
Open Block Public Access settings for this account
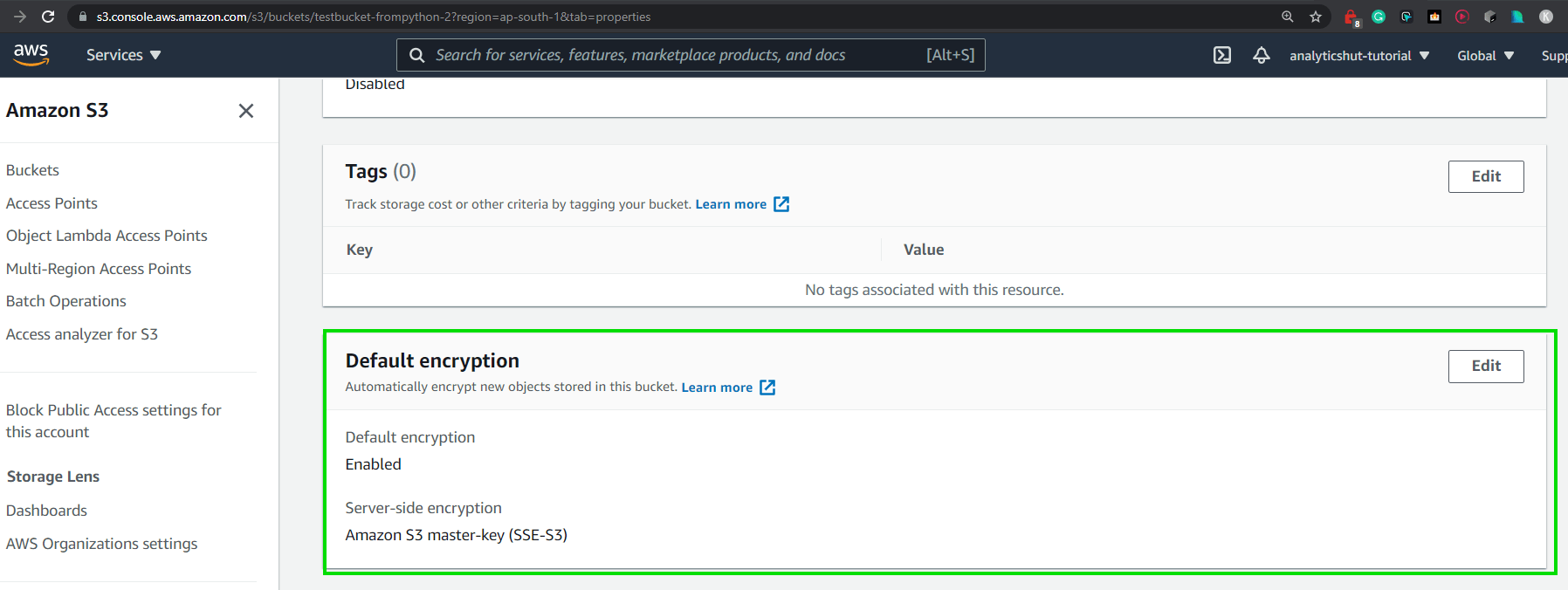[x=113, y=421]
